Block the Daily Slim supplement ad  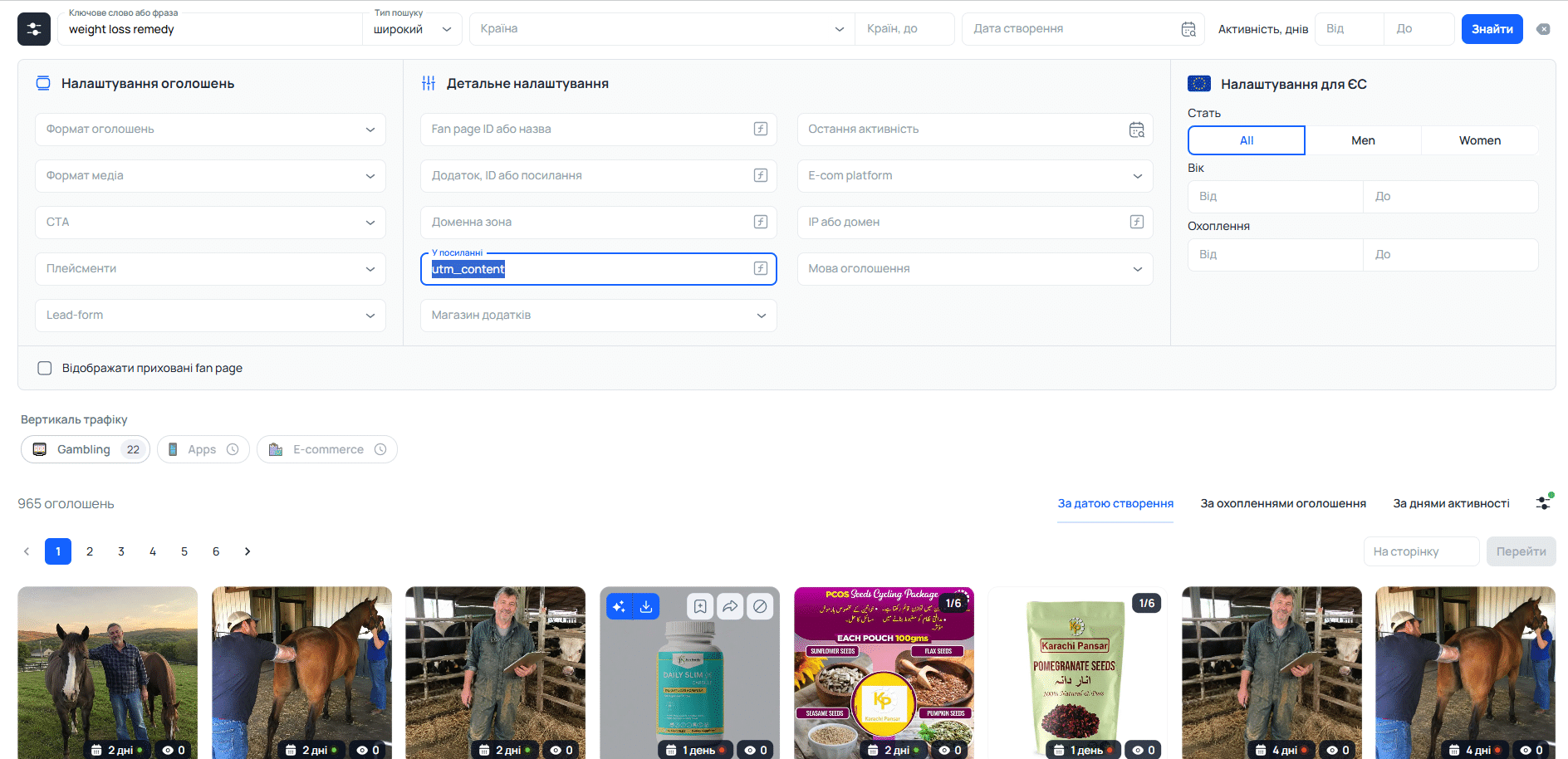760,606
